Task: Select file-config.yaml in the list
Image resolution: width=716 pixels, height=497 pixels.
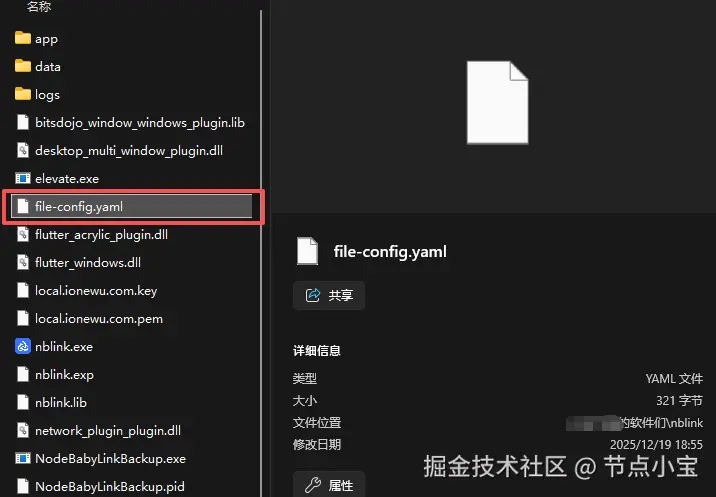Action: pos(132,206)
